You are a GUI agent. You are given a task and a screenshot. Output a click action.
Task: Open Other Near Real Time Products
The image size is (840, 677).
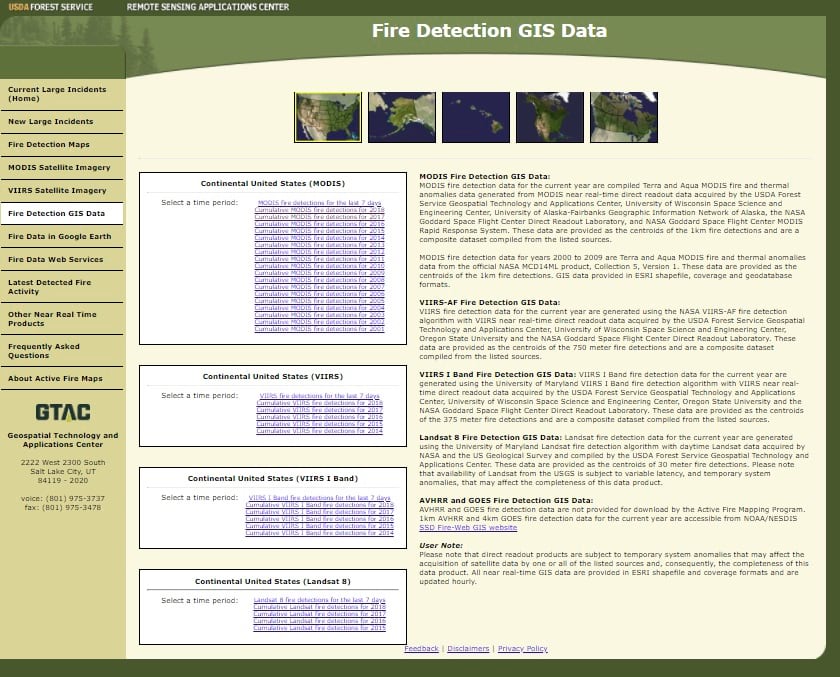click(62, 319)
